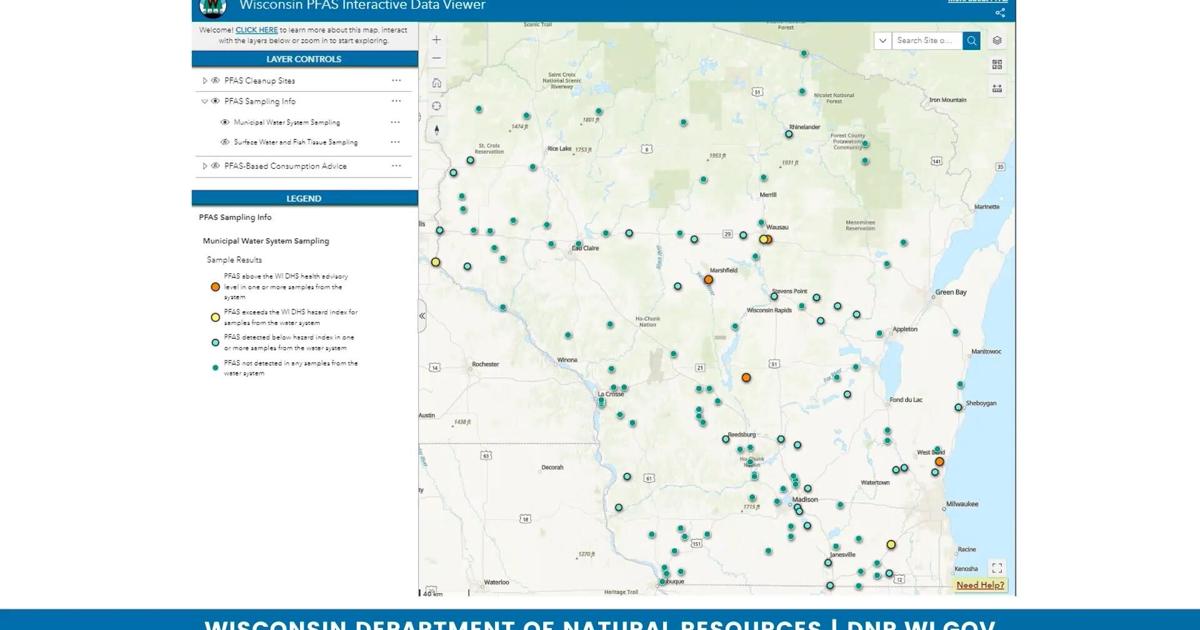The height and width of the screenshot is (630, 1200).
Task: Select the LEGEND header
Action: point(304,198)
